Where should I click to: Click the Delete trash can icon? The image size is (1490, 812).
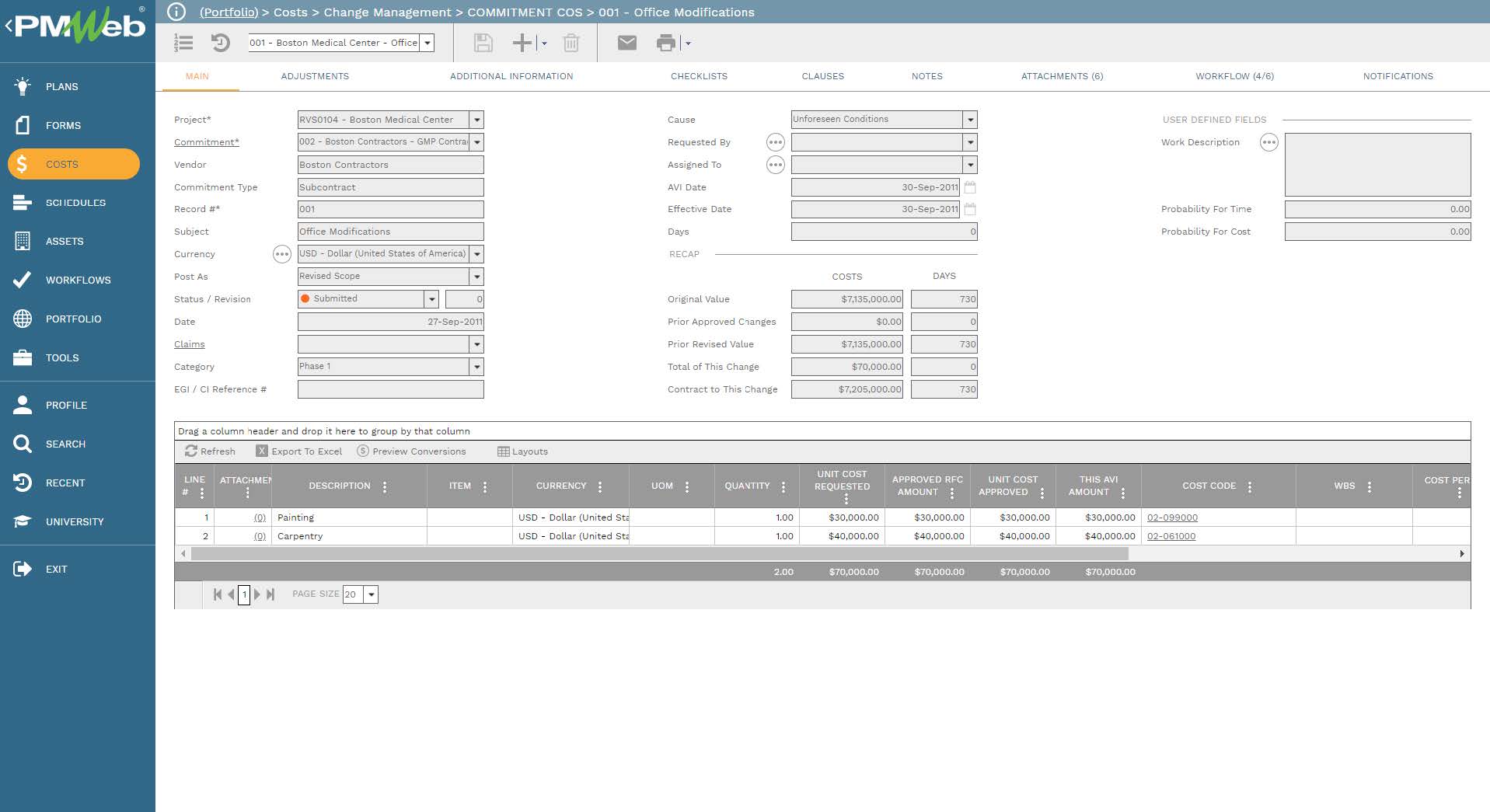pos(571,43)
